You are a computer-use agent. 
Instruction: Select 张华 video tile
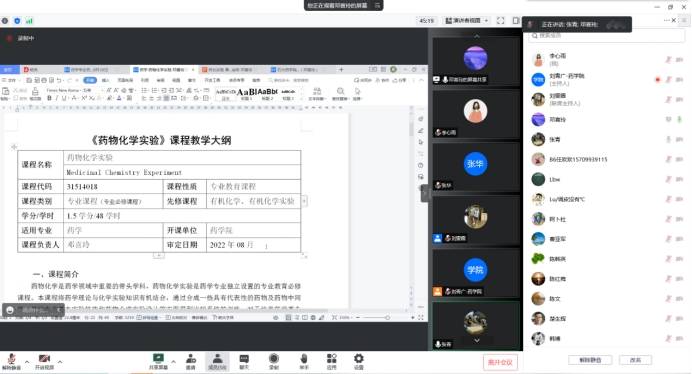(475, 167)
